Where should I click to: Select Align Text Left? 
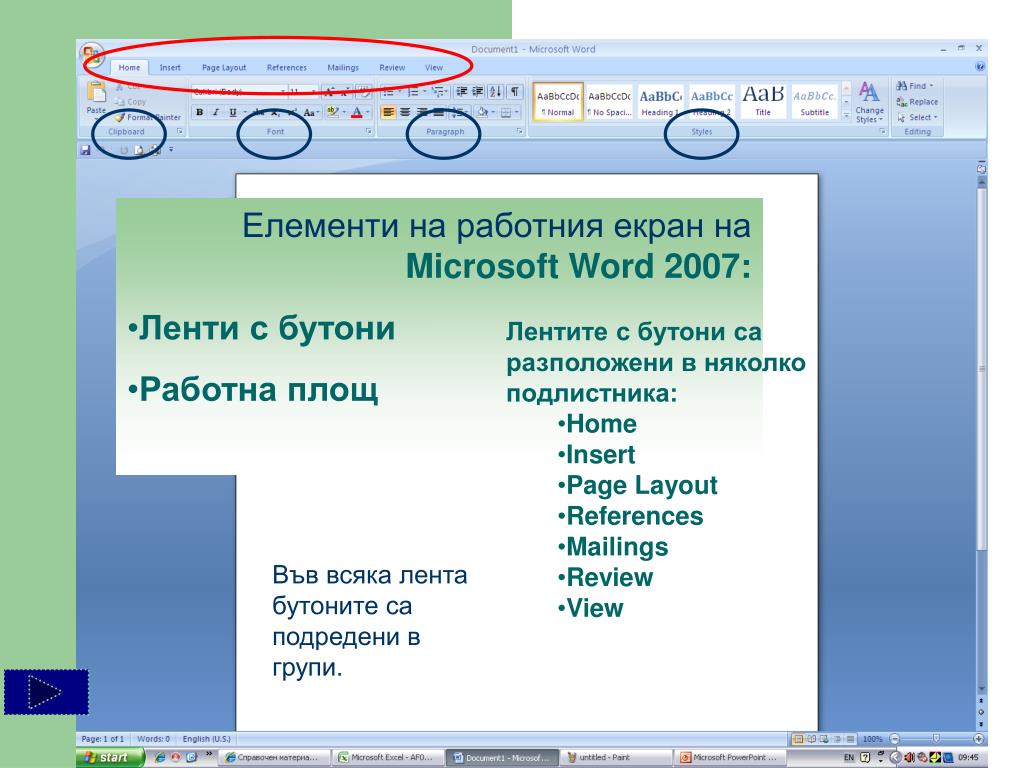388,112
